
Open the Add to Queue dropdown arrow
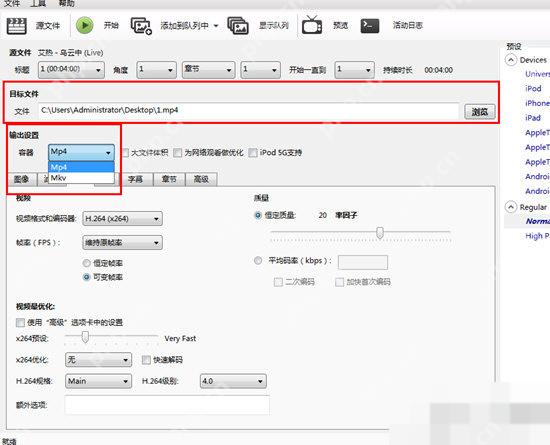(x=216, y=26)
